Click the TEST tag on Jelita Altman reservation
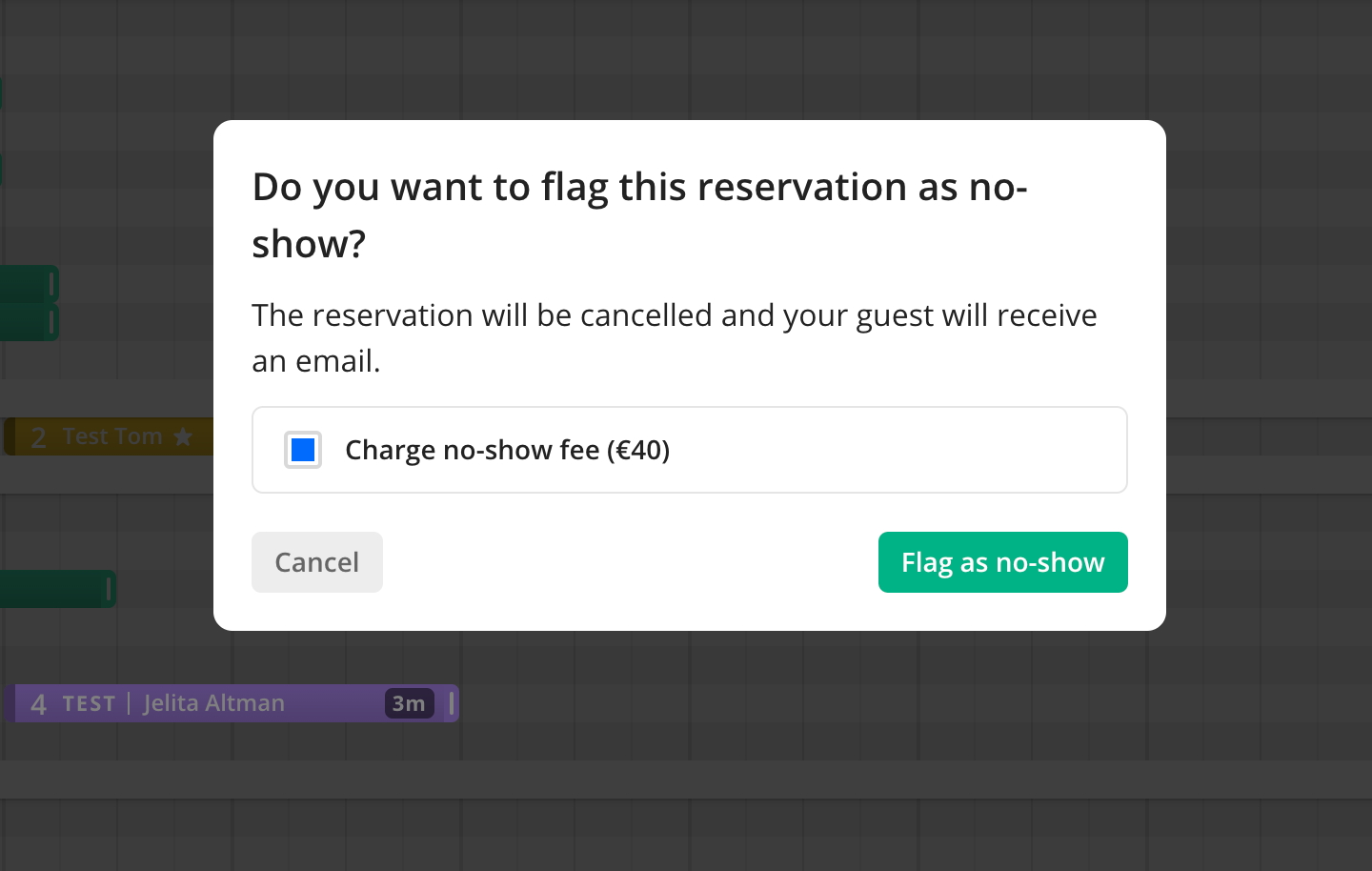1372x871 pixels. click(x=89, y=703)
